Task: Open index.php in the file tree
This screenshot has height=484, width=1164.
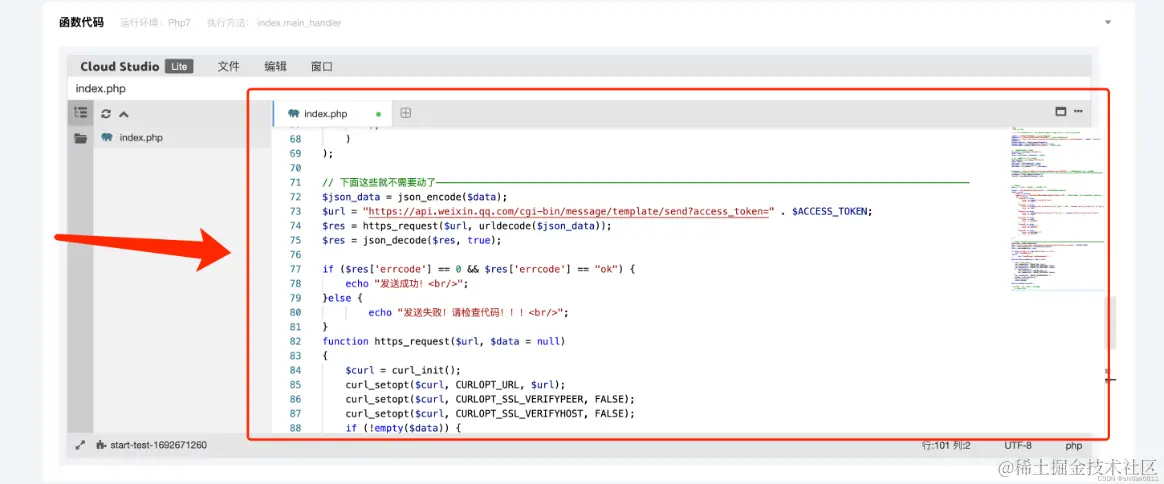Action: click(141, 137)
